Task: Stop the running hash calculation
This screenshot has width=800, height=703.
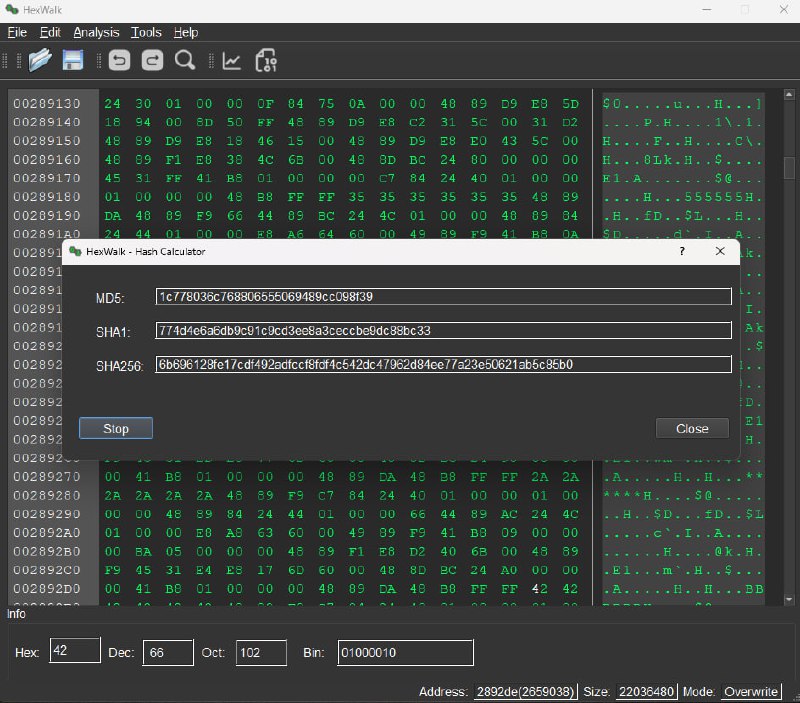Action: (115, 428)
